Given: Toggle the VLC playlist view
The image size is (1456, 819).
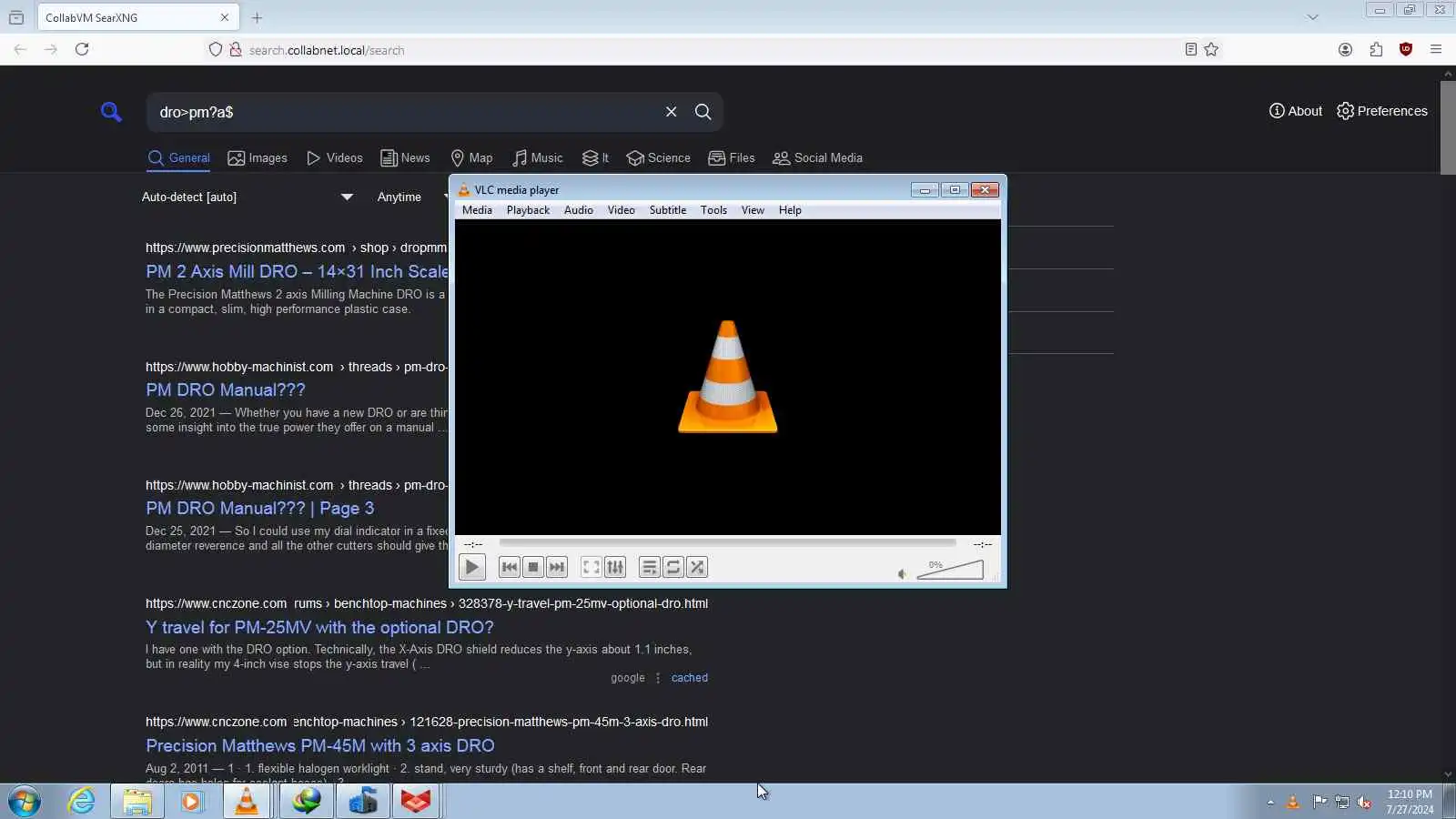Looking at the screenshot, I should click(x=650, y=568).
